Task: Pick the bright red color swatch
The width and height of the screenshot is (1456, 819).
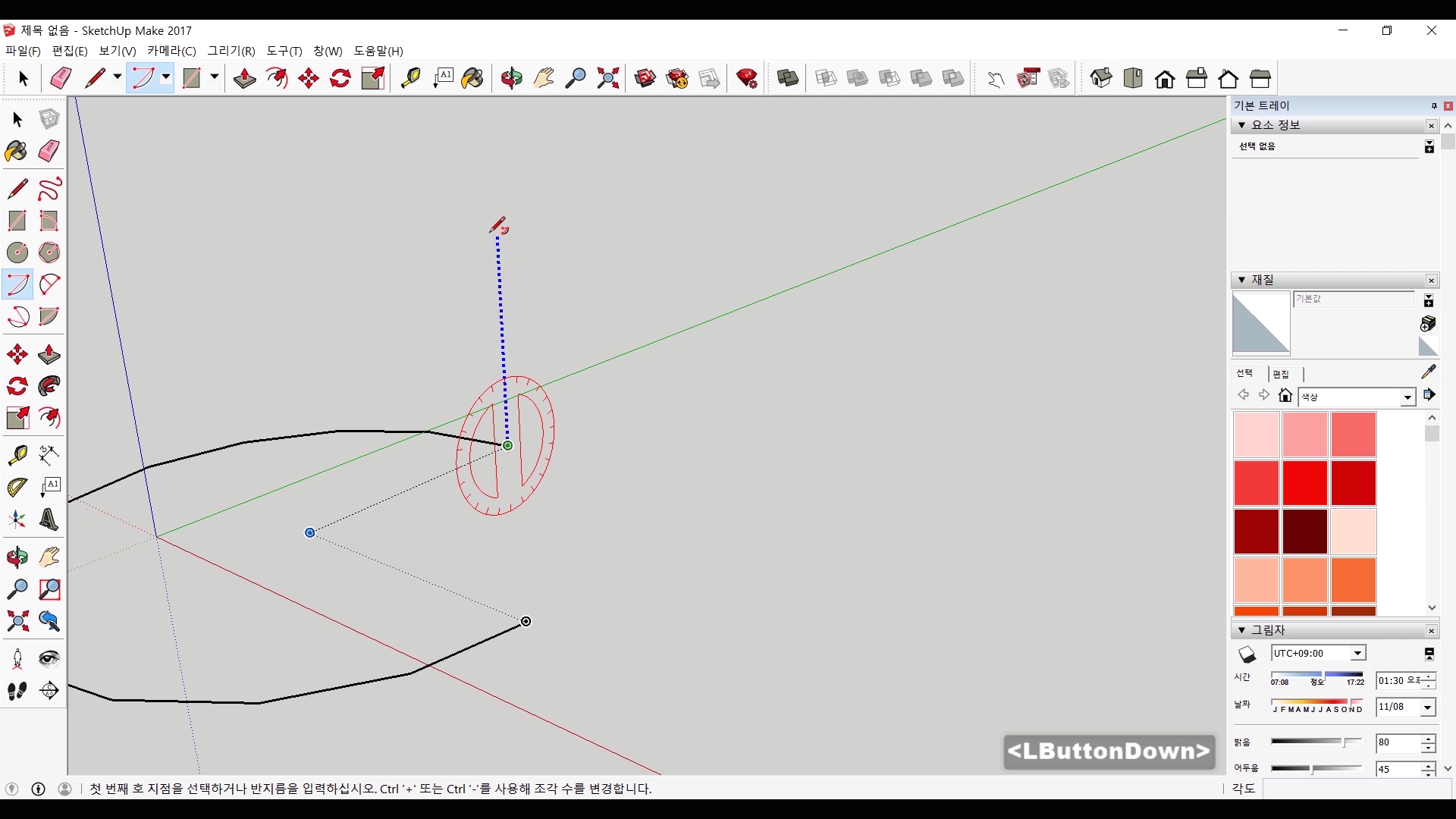Action: coord(1304,483)
